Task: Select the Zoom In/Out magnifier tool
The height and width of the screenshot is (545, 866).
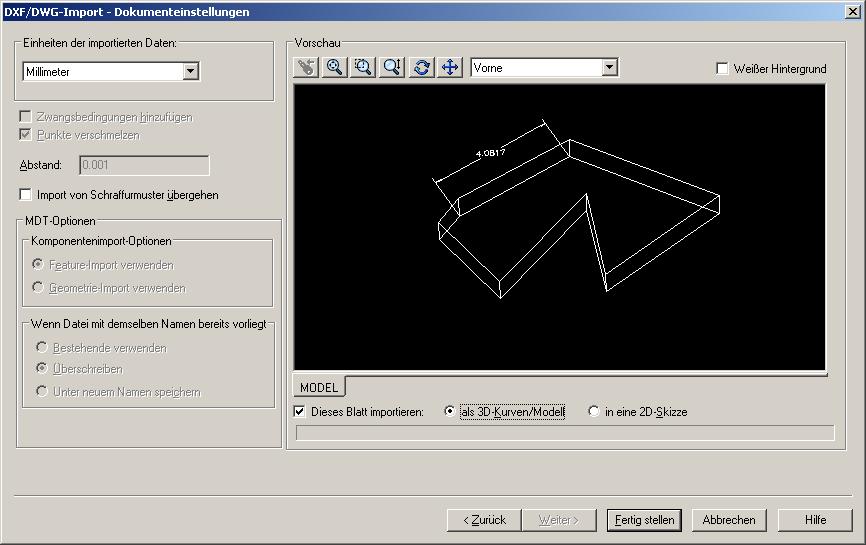Action: tap(392, 67)
